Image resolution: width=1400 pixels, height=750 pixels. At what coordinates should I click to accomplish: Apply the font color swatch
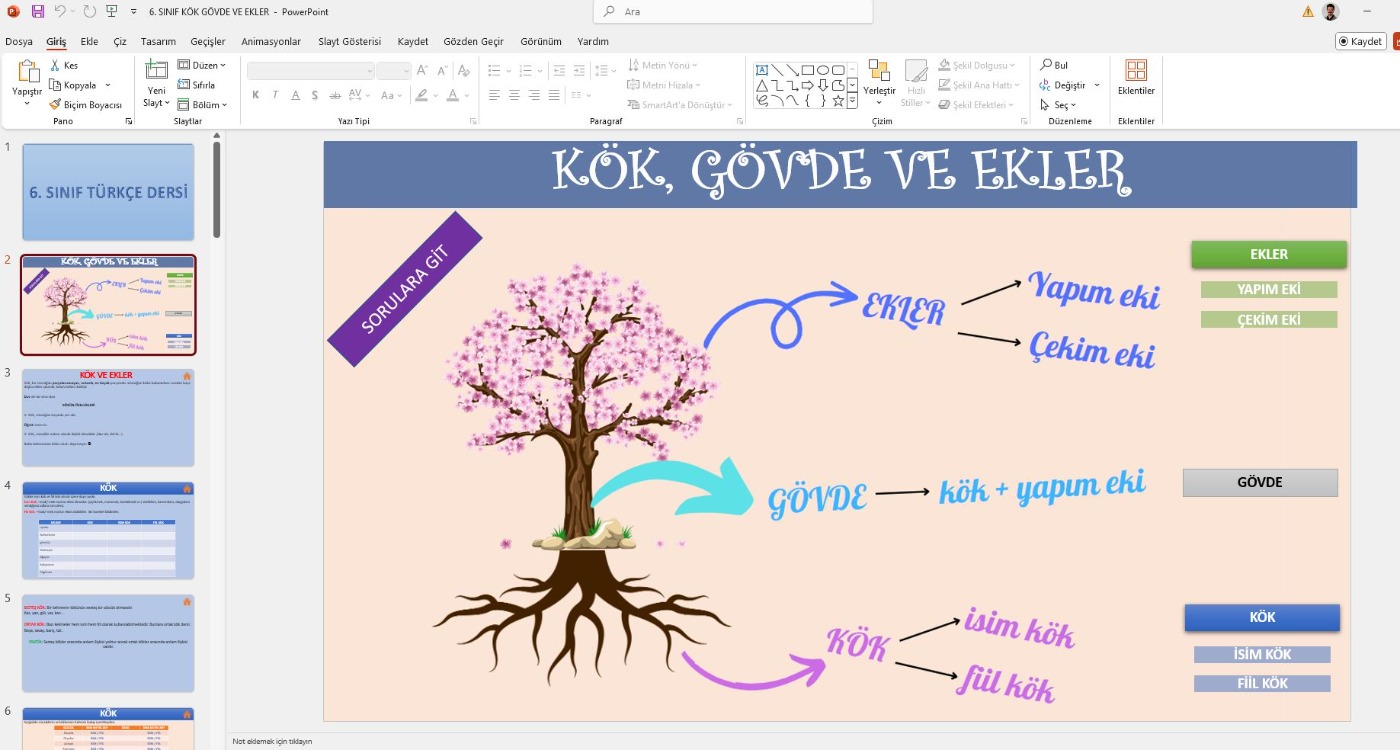coord(452,95)
